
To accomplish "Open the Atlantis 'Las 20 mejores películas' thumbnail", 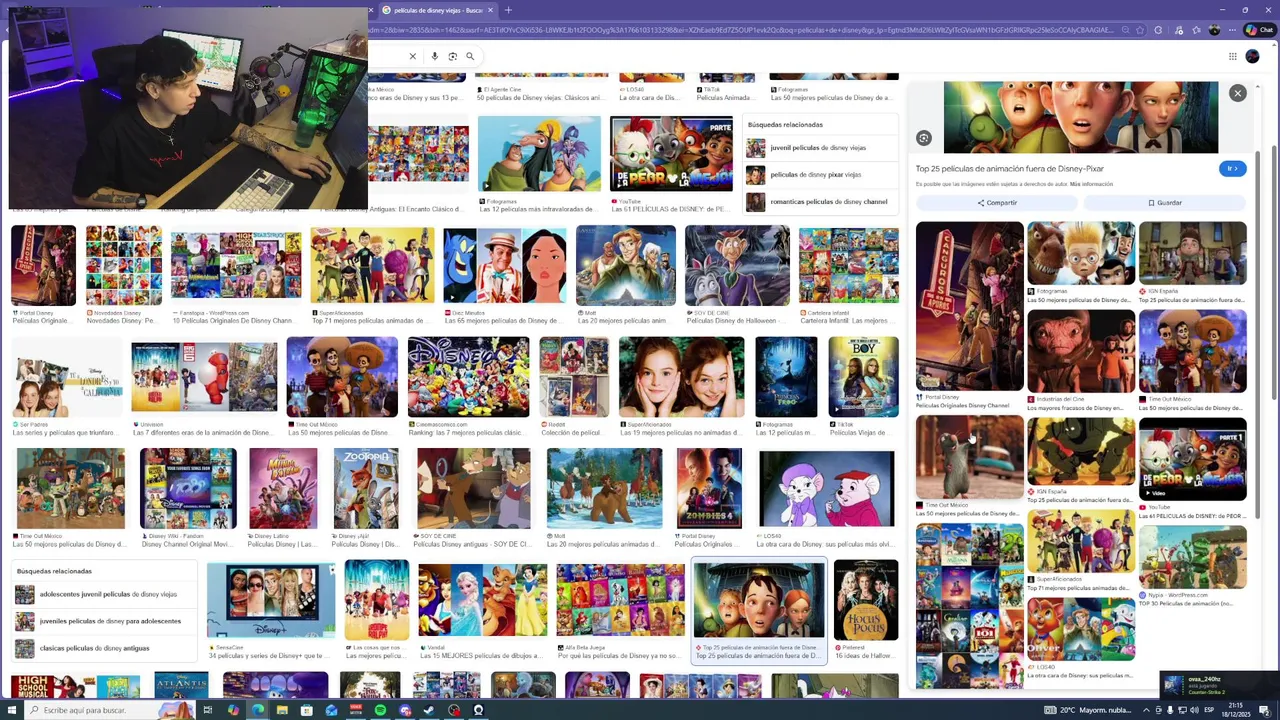I will (x=626, y=266).
